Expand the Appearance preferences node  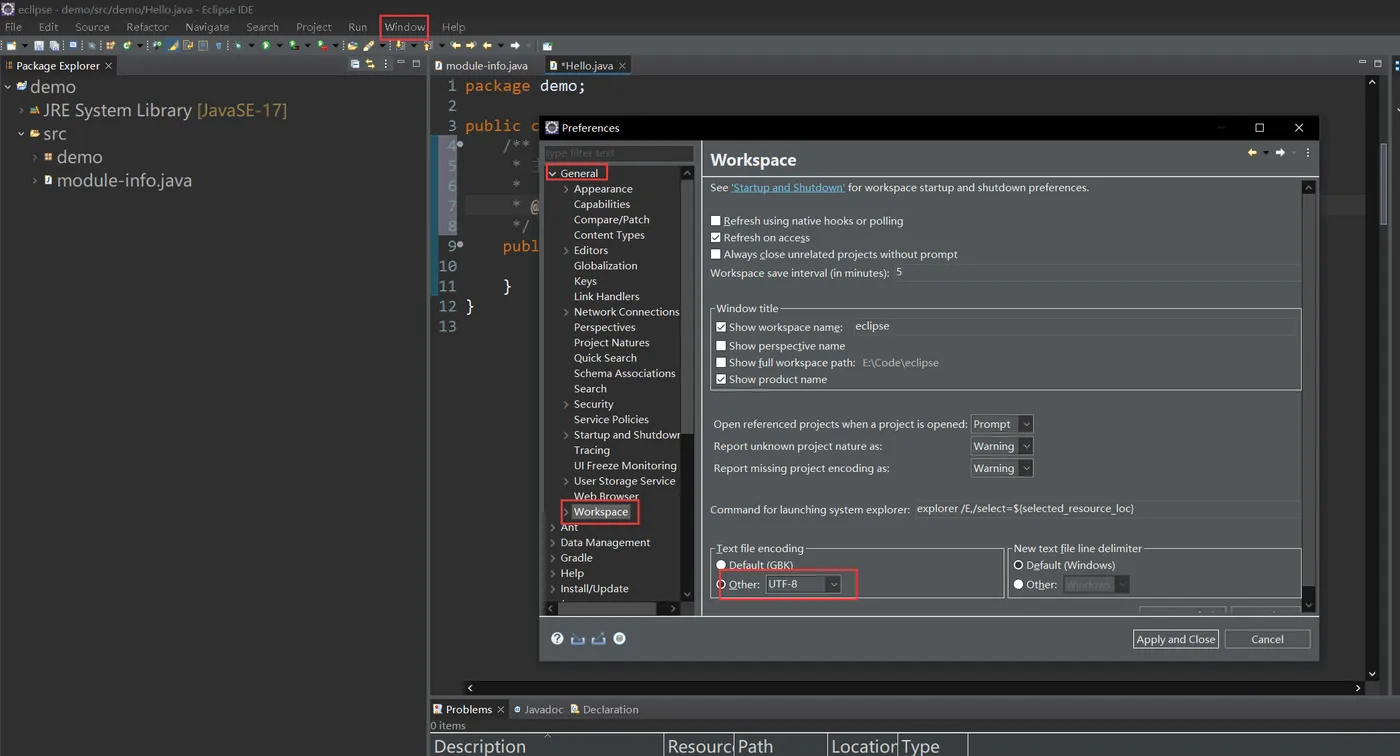click(566, 189)
